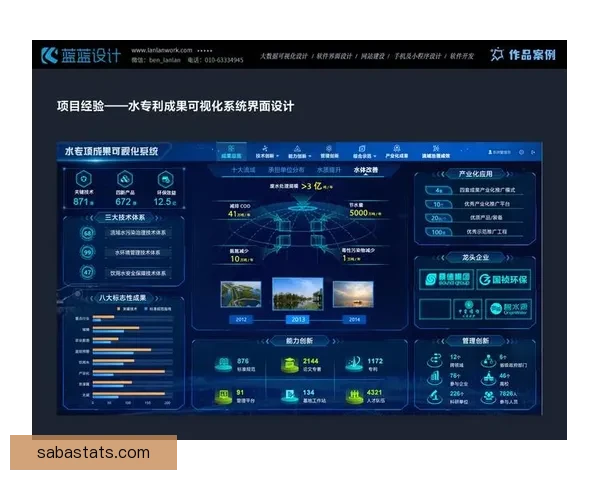Click the logout icon in header
Screen dimensions: 600x480
[x=533, y=152]
